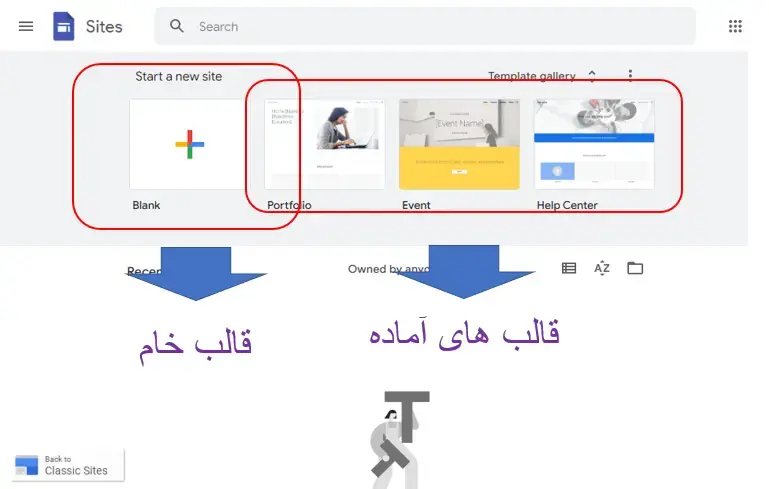Viewport: 769px width, 489px height.
Task: Click the Google Sites logo icon
Action: (x=64, y=26)
